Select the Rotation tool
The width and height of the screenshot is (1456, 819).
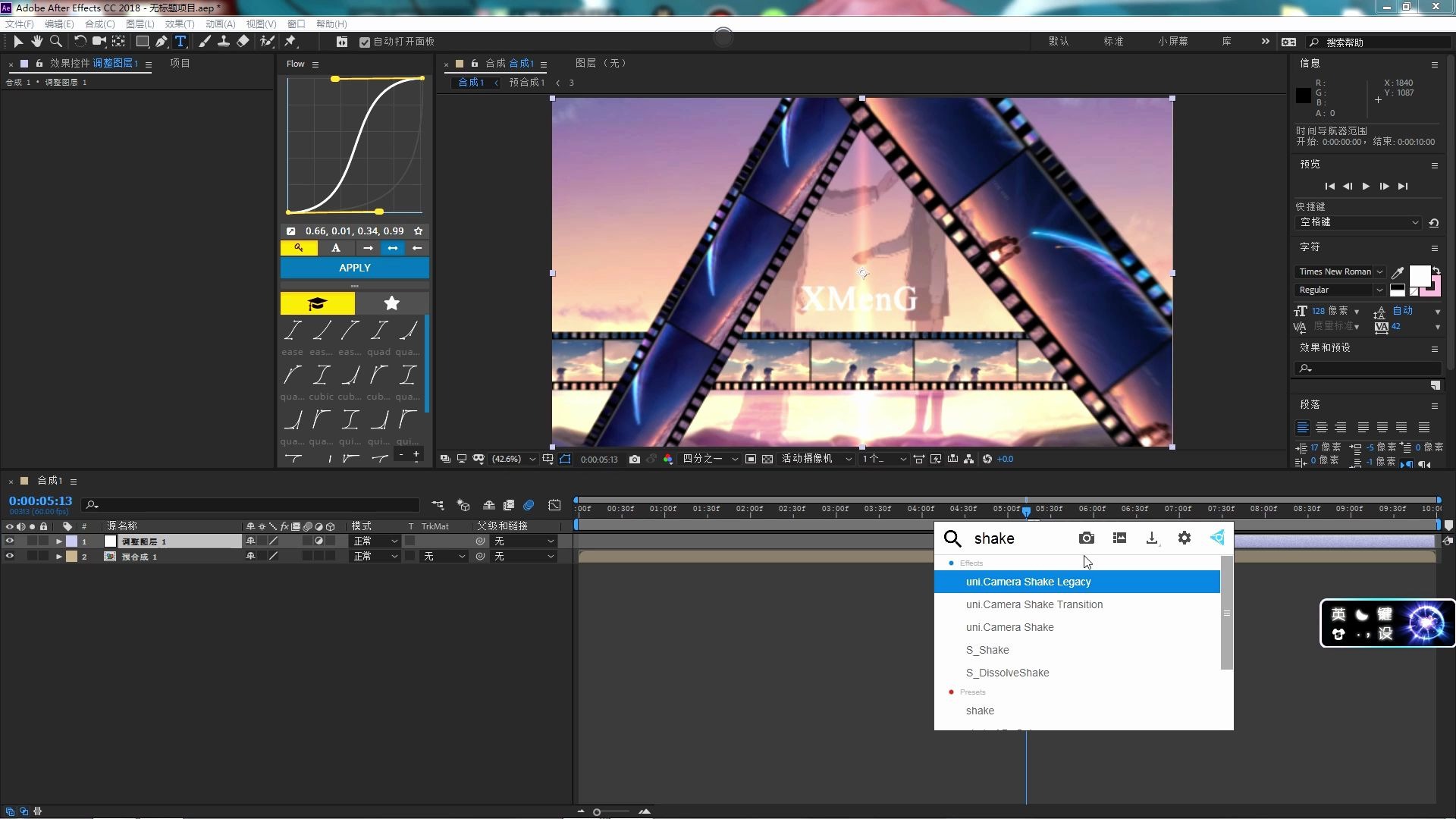[80, 42]
